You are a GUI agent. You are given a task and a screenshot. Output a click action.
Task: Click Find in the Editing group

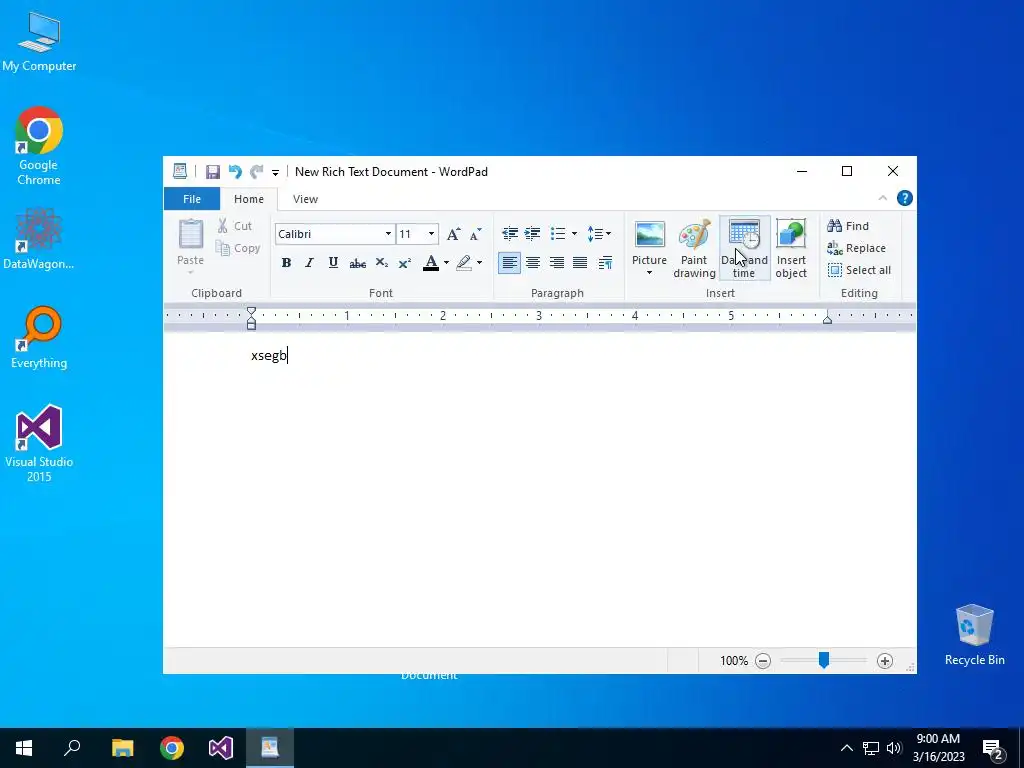[x=848, y=226]
